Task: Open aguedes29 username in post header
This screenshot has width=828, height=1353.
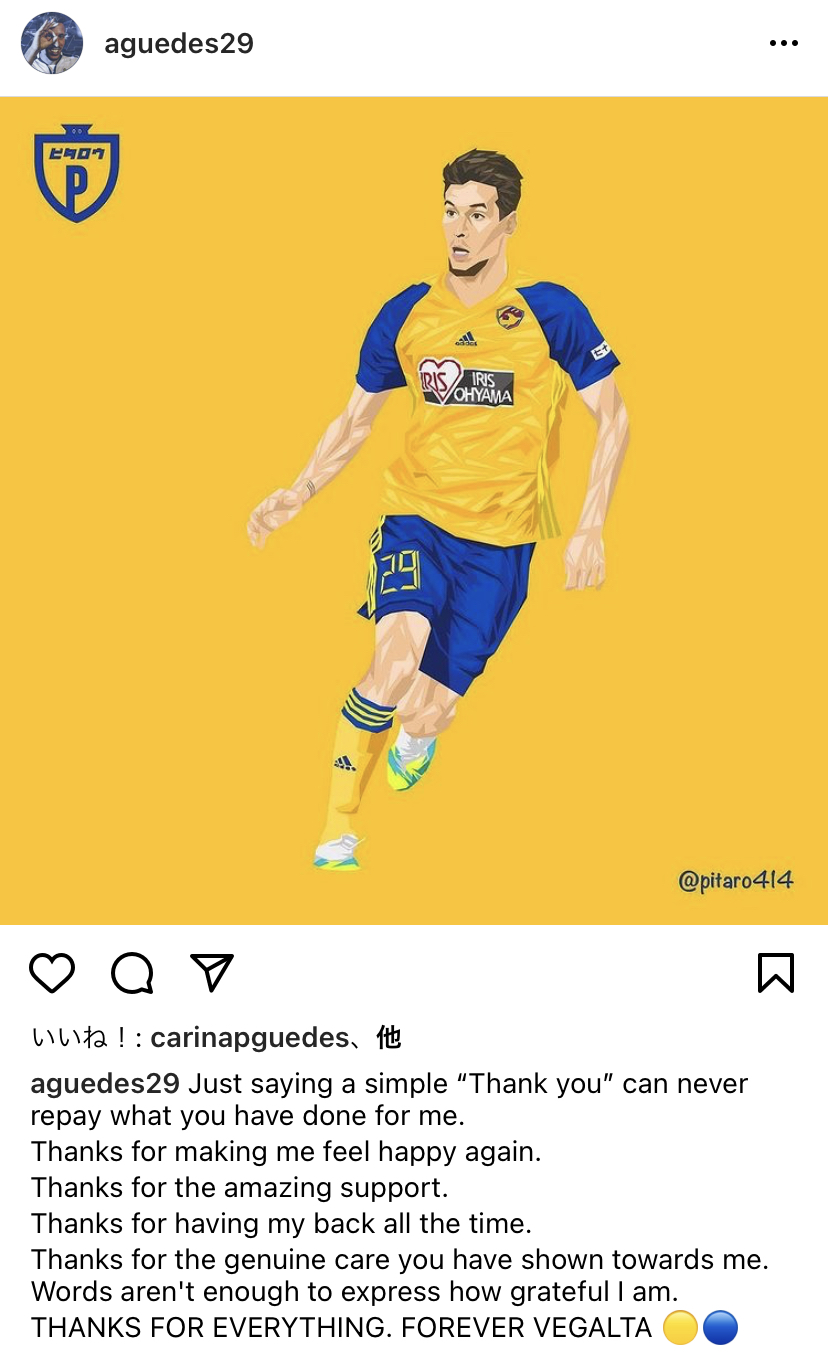Action: 179,44
